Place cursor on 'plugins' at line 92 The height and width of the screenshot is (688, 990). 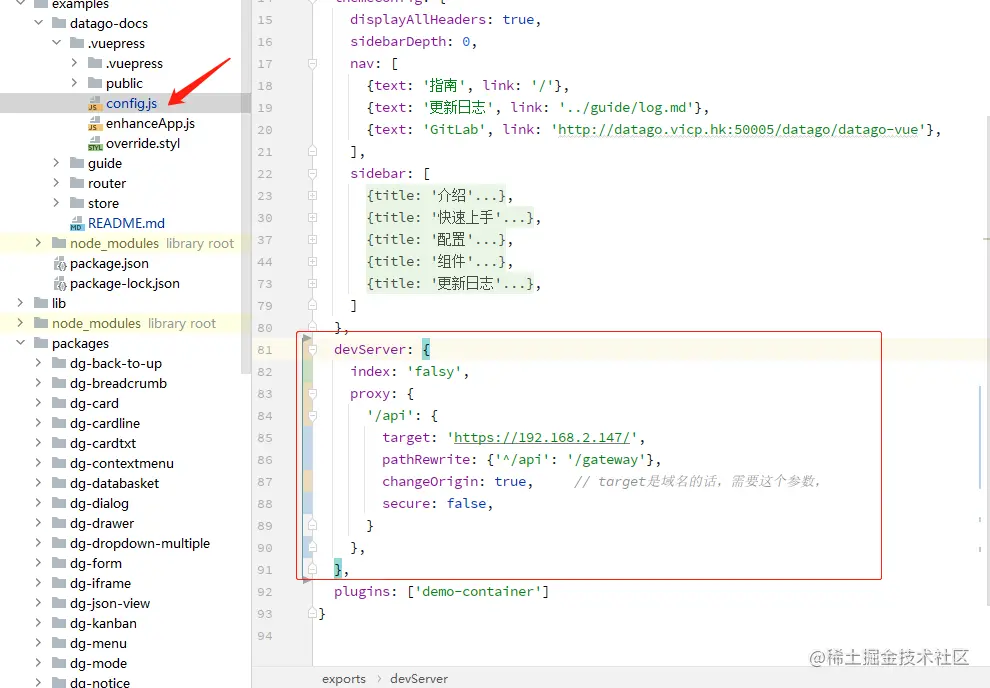(362, 592)
